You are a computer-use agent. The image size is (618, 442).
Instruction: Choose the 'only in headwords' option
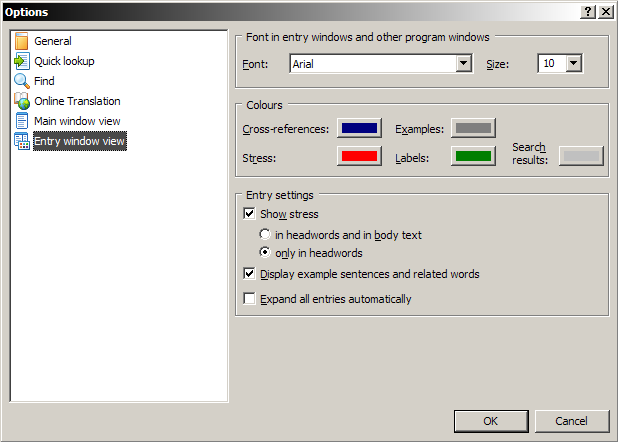266,253
